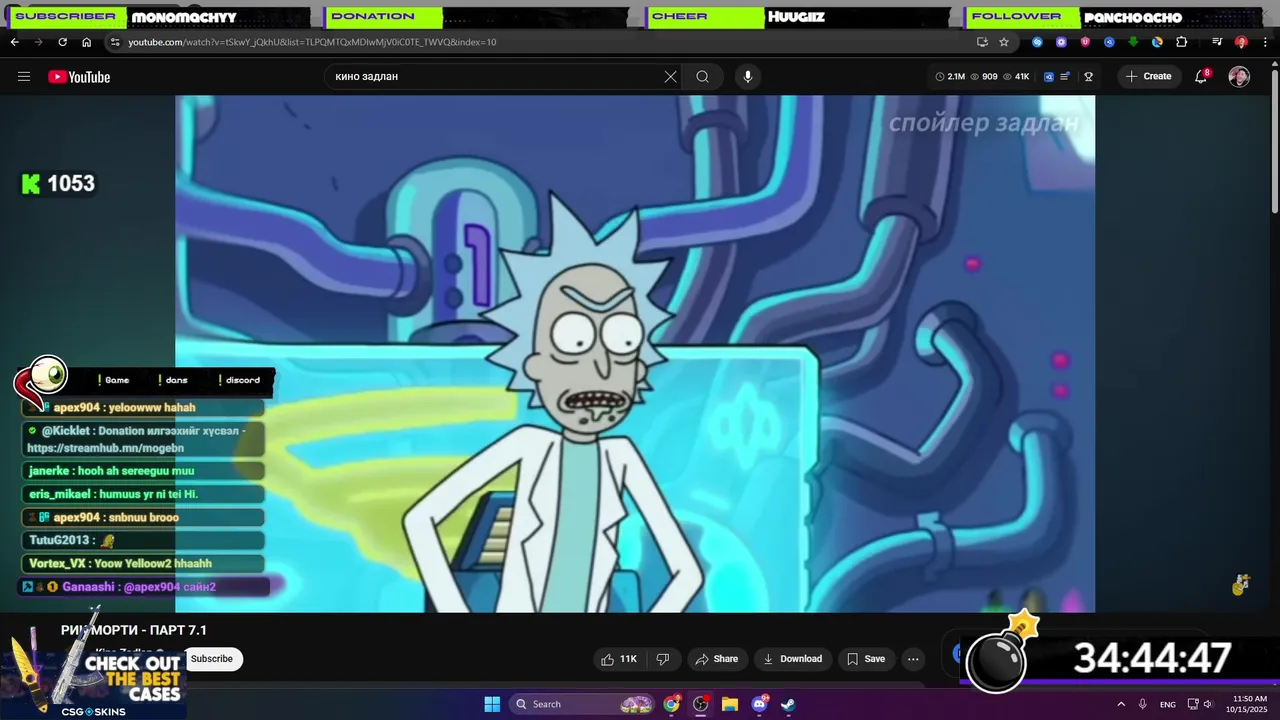Open the Extensions puzzle menu
The image size is (1280, 720).
[x=1181, y=42]
